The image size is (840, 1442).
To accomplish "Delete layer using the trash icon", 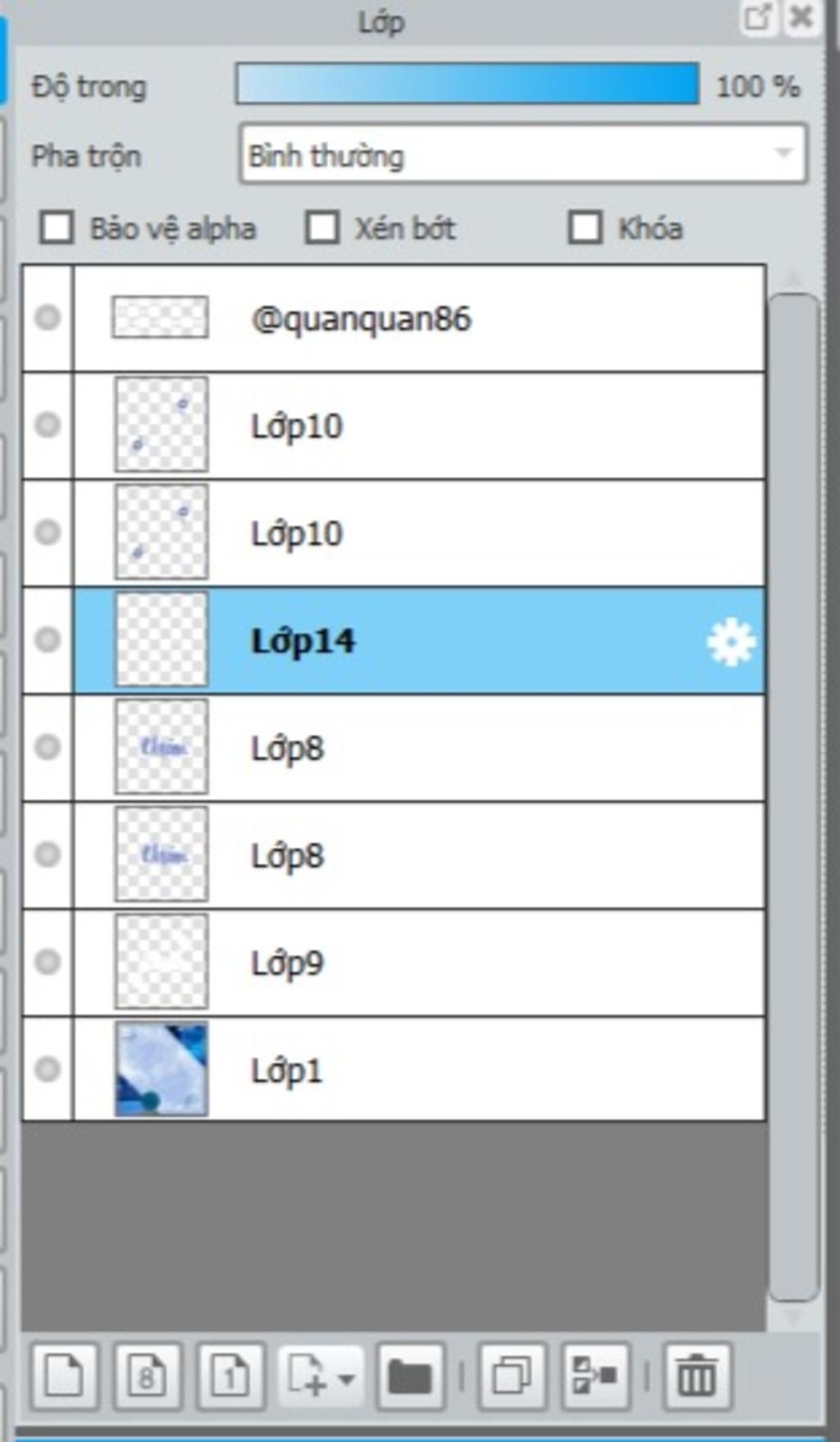I will click(696, 1376).
